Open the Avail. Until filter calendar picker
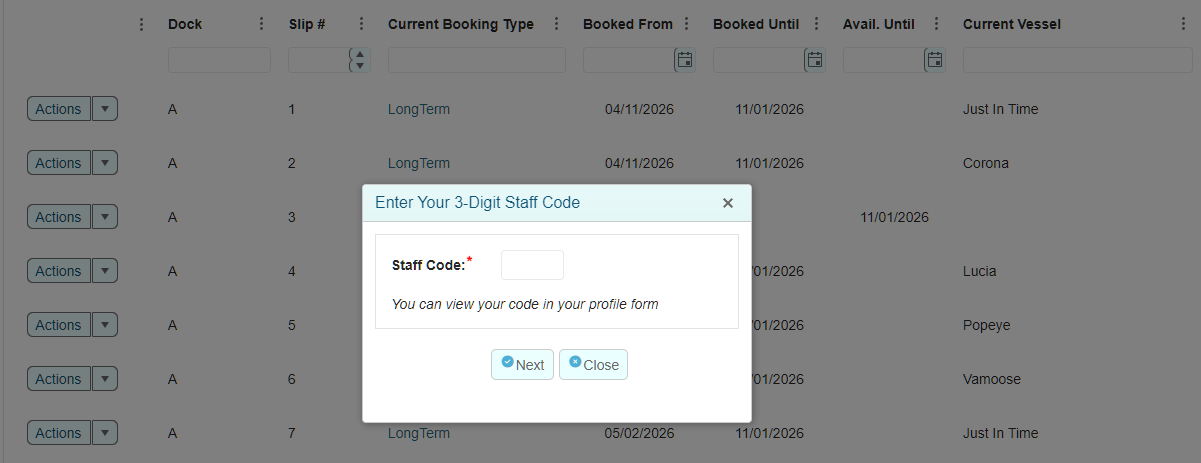Viewport: 1201px width, 463px height. click(935, 60)
